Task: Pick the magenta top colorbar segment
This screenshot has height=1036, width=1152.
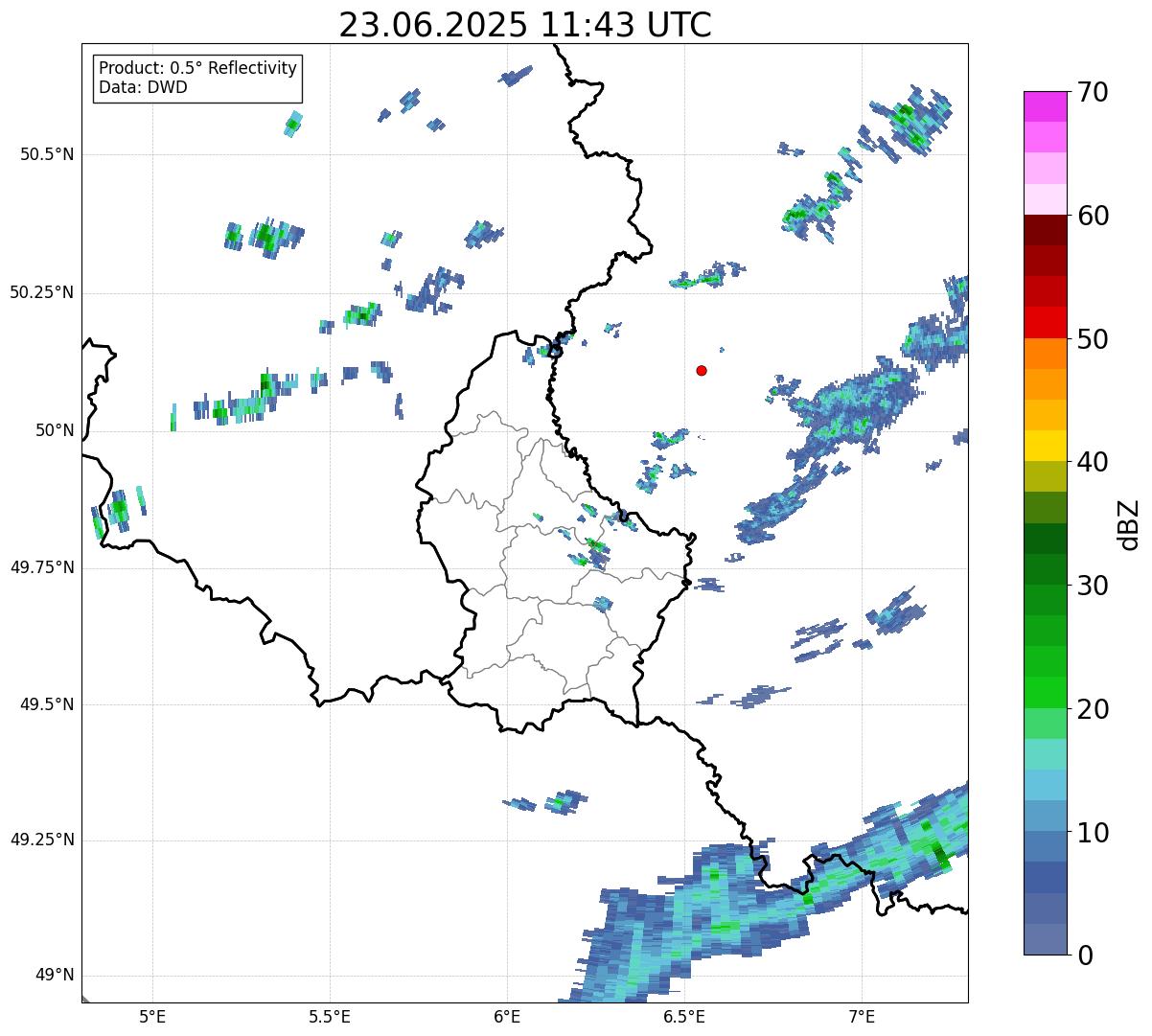Action: (x=1046, y=106)
